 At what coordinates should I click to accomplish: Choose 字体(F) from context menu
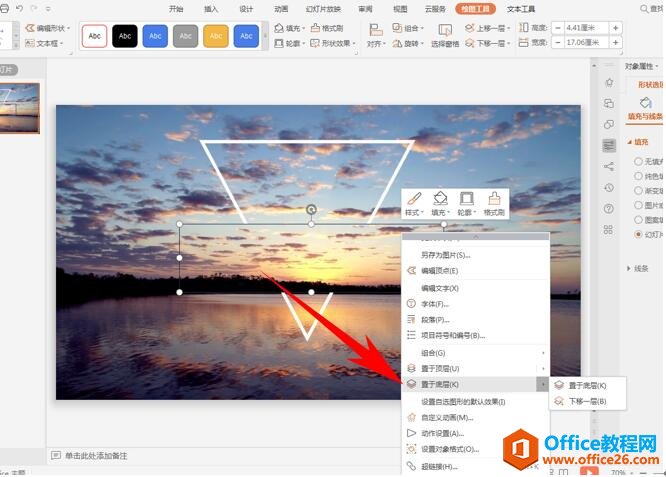pyautogui.click(x=475, y=304)
